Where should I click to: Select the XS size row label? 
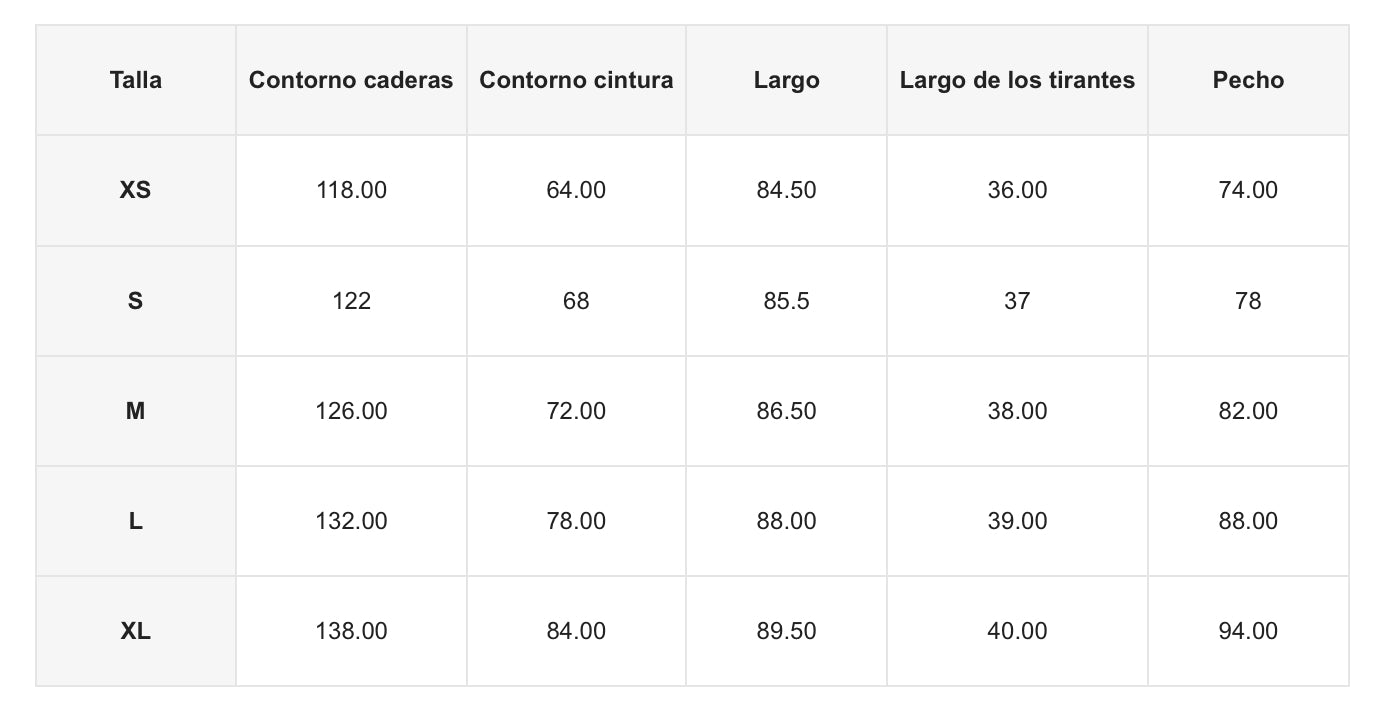pos(135,190)
